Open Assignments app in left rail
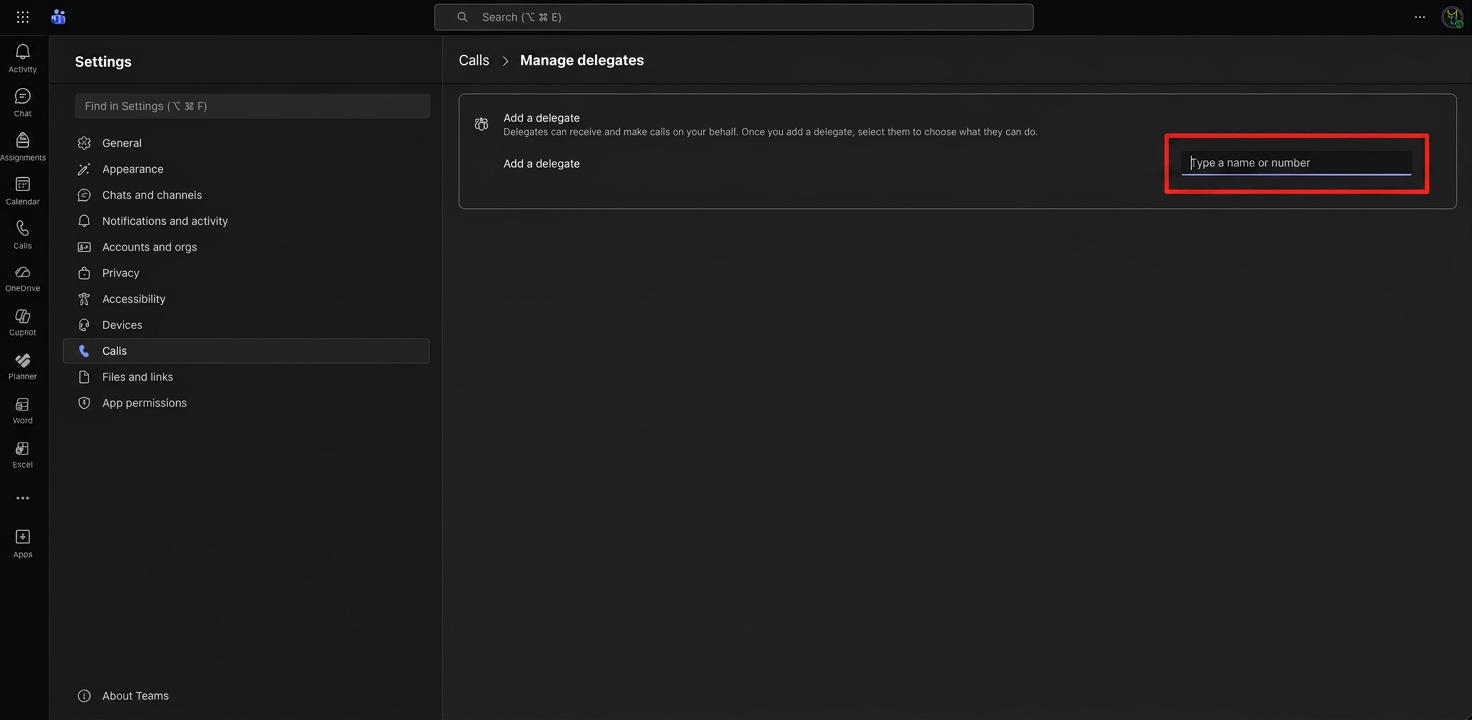The image size is (1472, 720). pyautogui.click(x=22, y=146)
